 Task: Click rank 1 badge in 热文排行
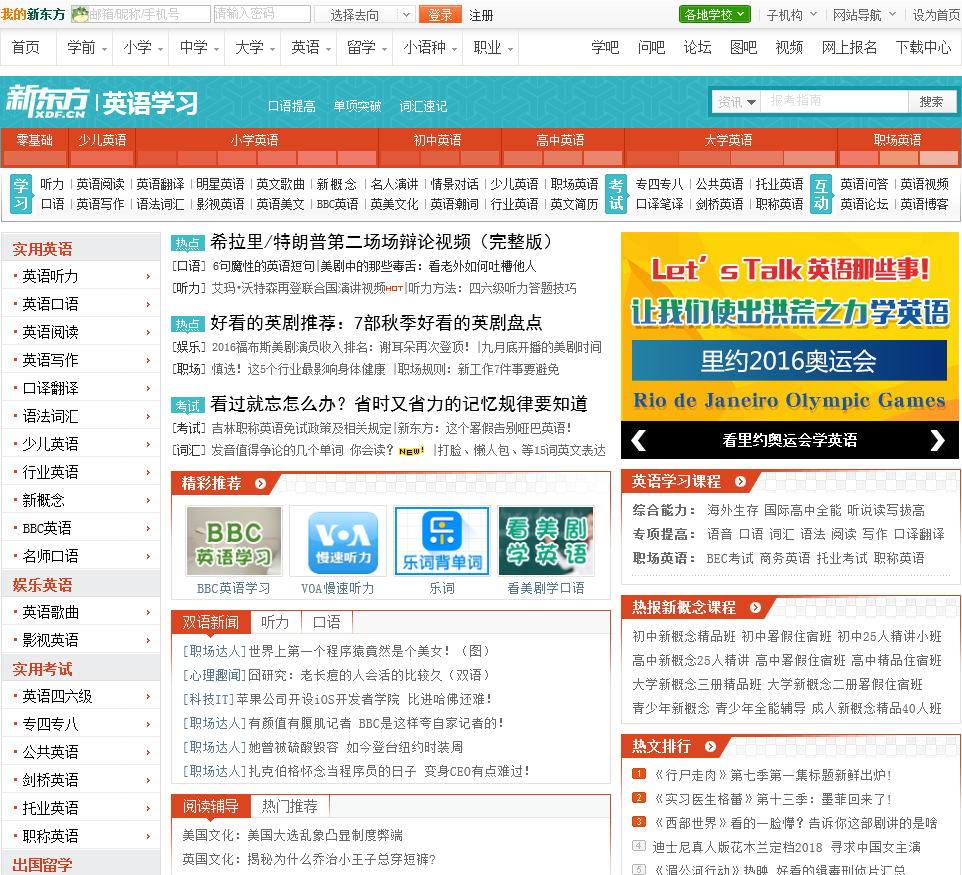click(639, 774)
